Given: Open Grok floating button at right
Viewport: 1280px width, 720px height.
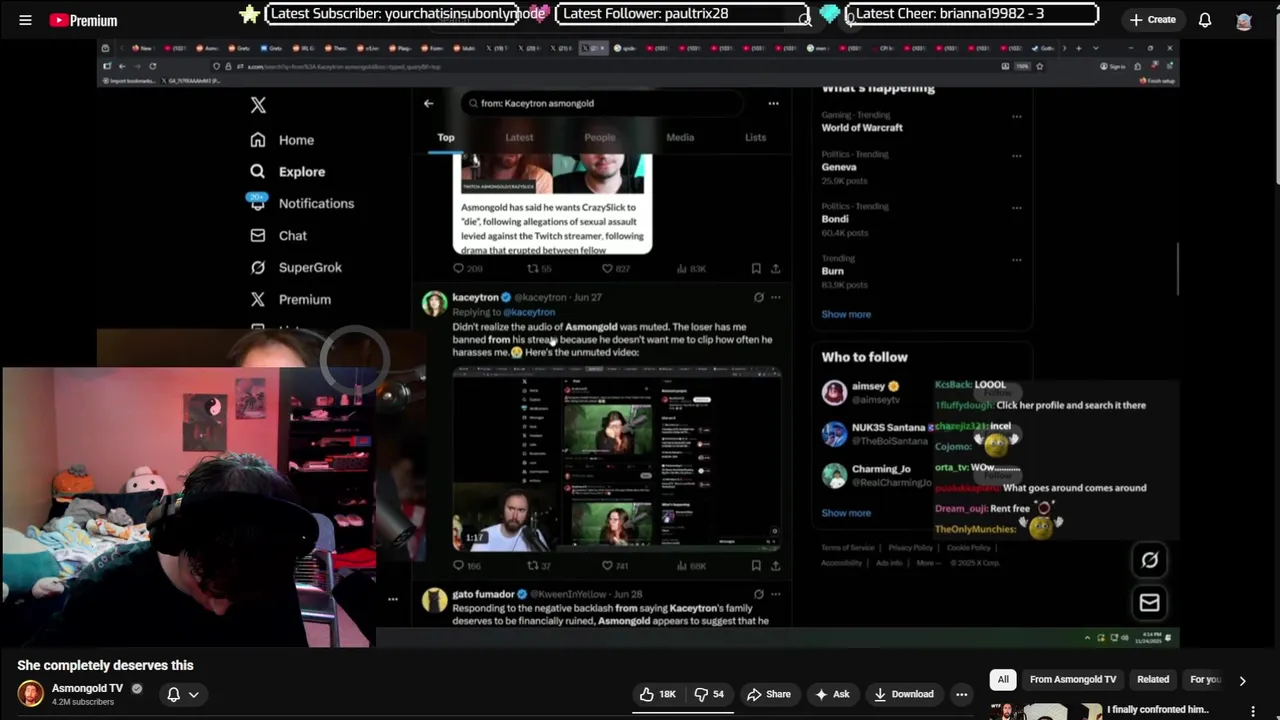Looking at the screenshot, I should pos(1149,560).
